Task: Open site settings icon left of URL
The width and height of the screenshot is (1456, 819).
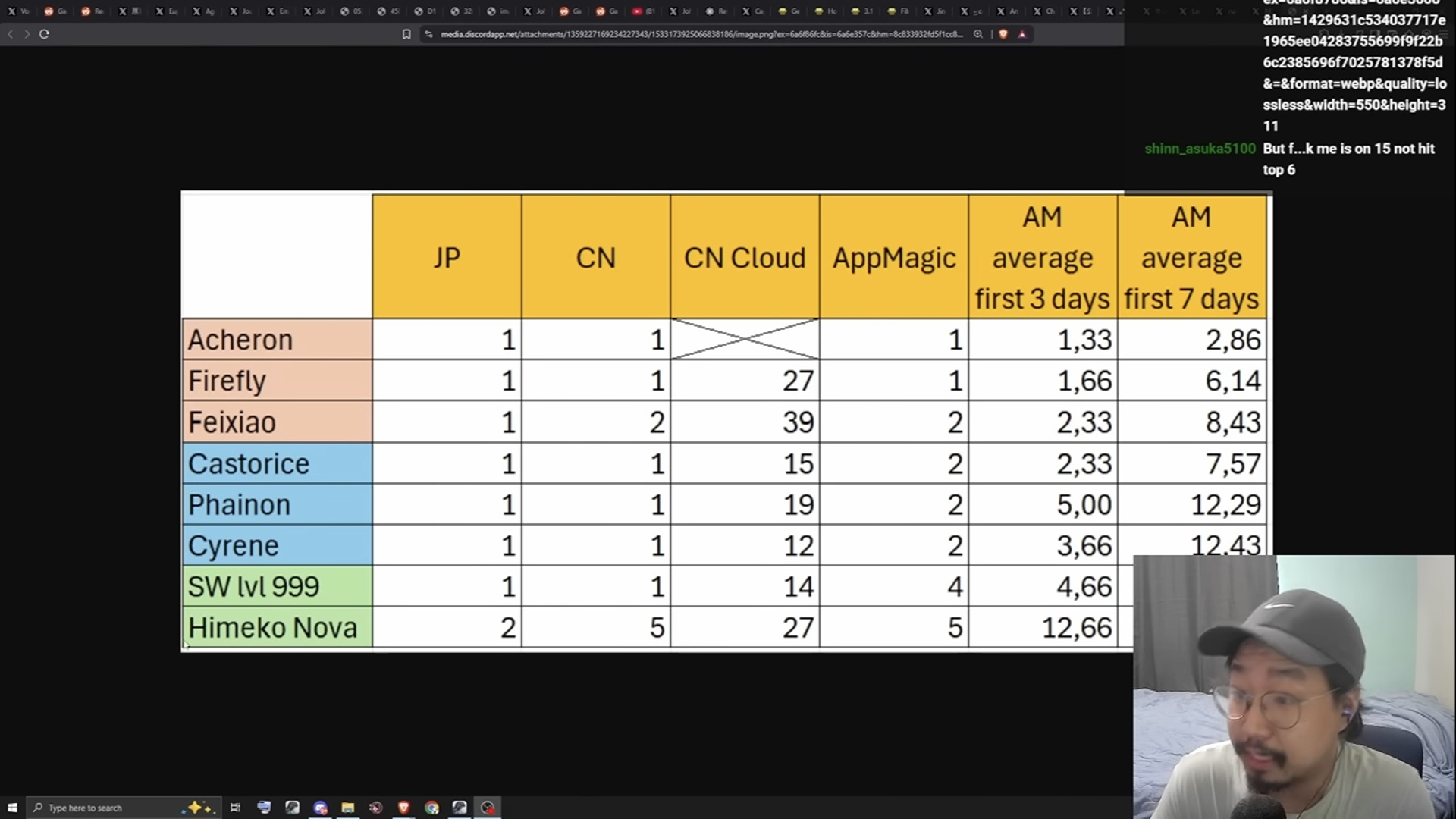Action: [428, 34]
